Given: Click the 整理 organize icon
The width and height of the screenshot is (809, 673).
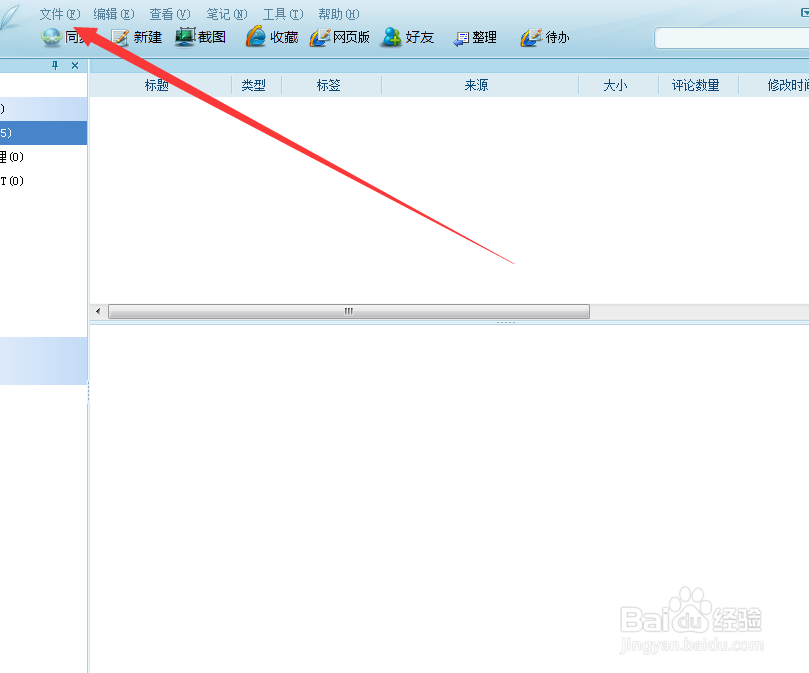Looking at the screenshot, I should tap(461, 39).
